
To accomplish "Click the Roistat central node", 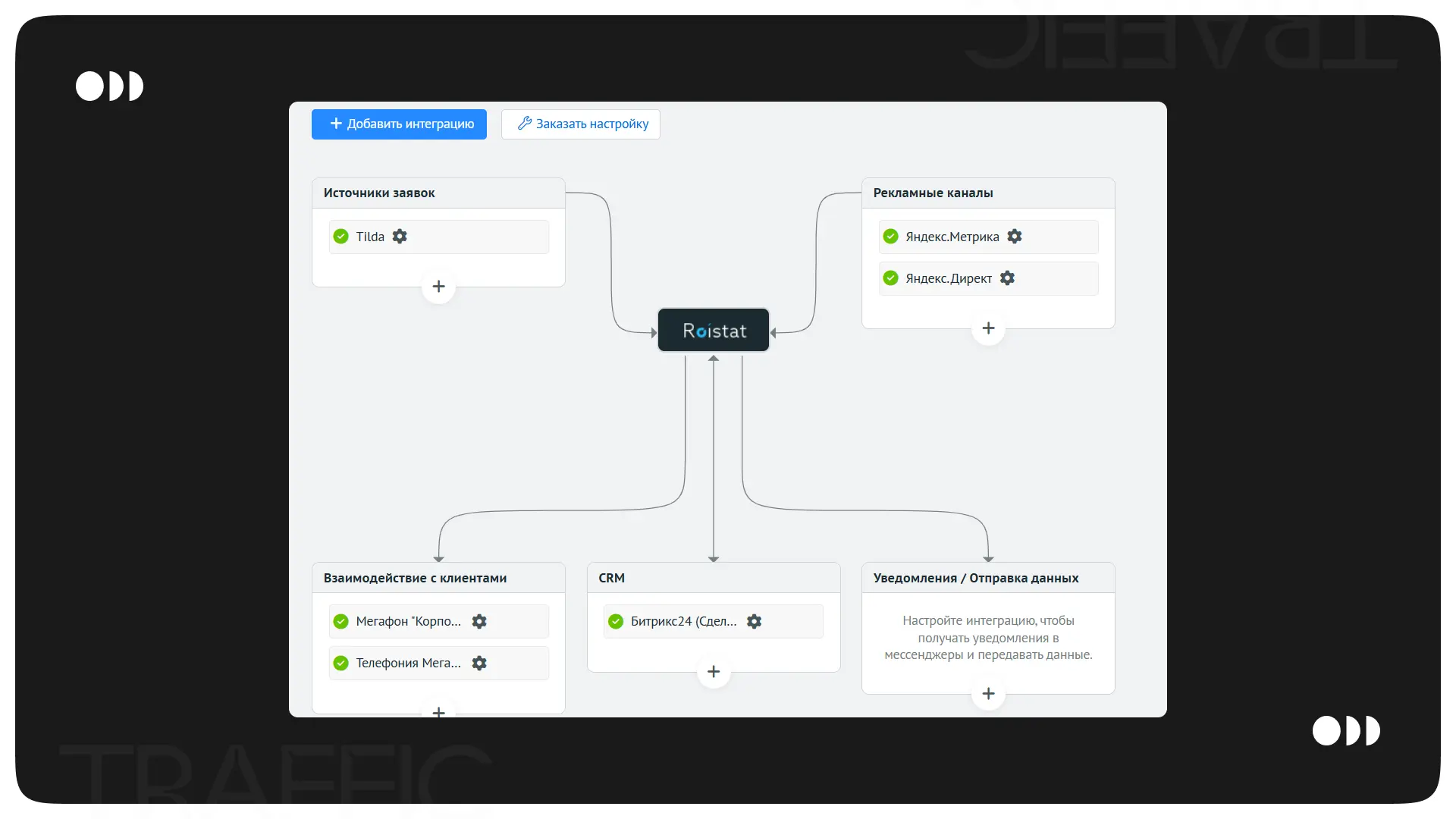I will 714,331.
